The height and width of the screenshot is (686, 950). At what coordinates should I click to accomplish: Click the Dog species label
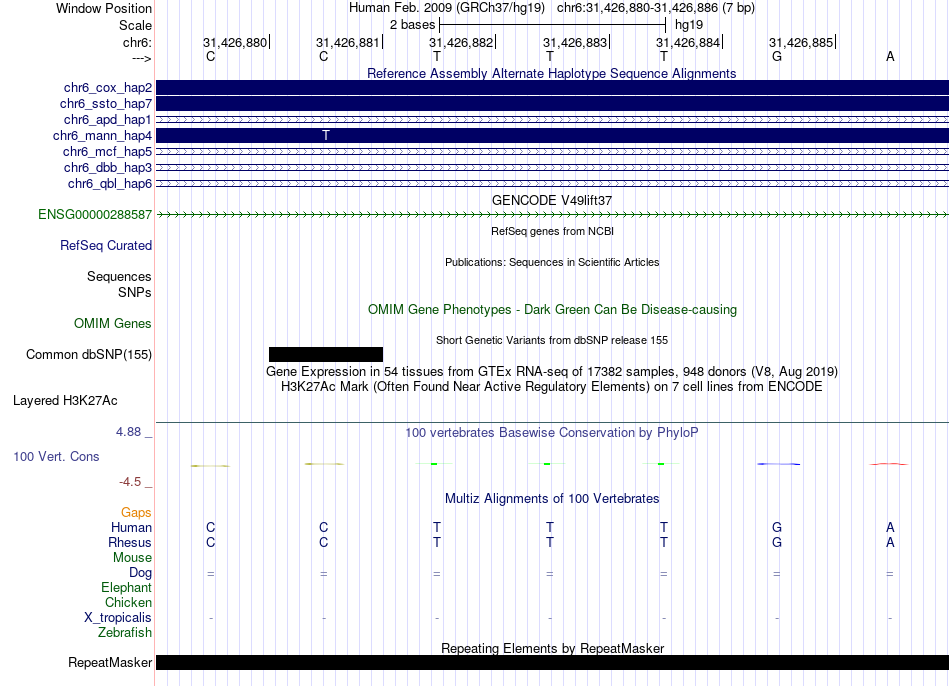[140, 573]
